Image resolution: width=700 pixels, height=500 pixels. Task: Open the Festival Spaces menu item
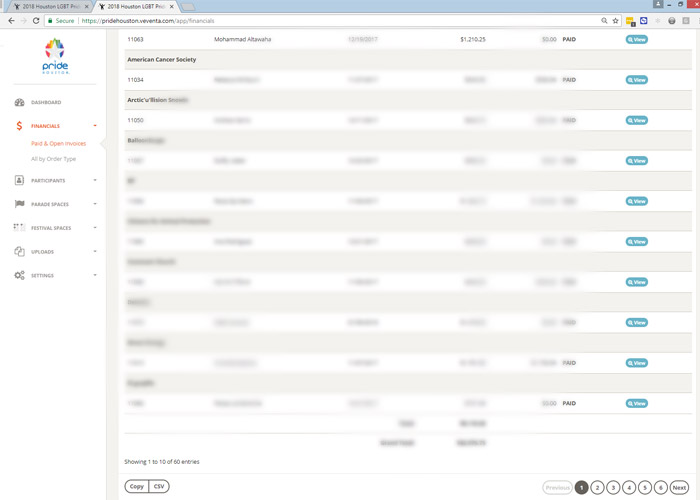tap(51, 228)
